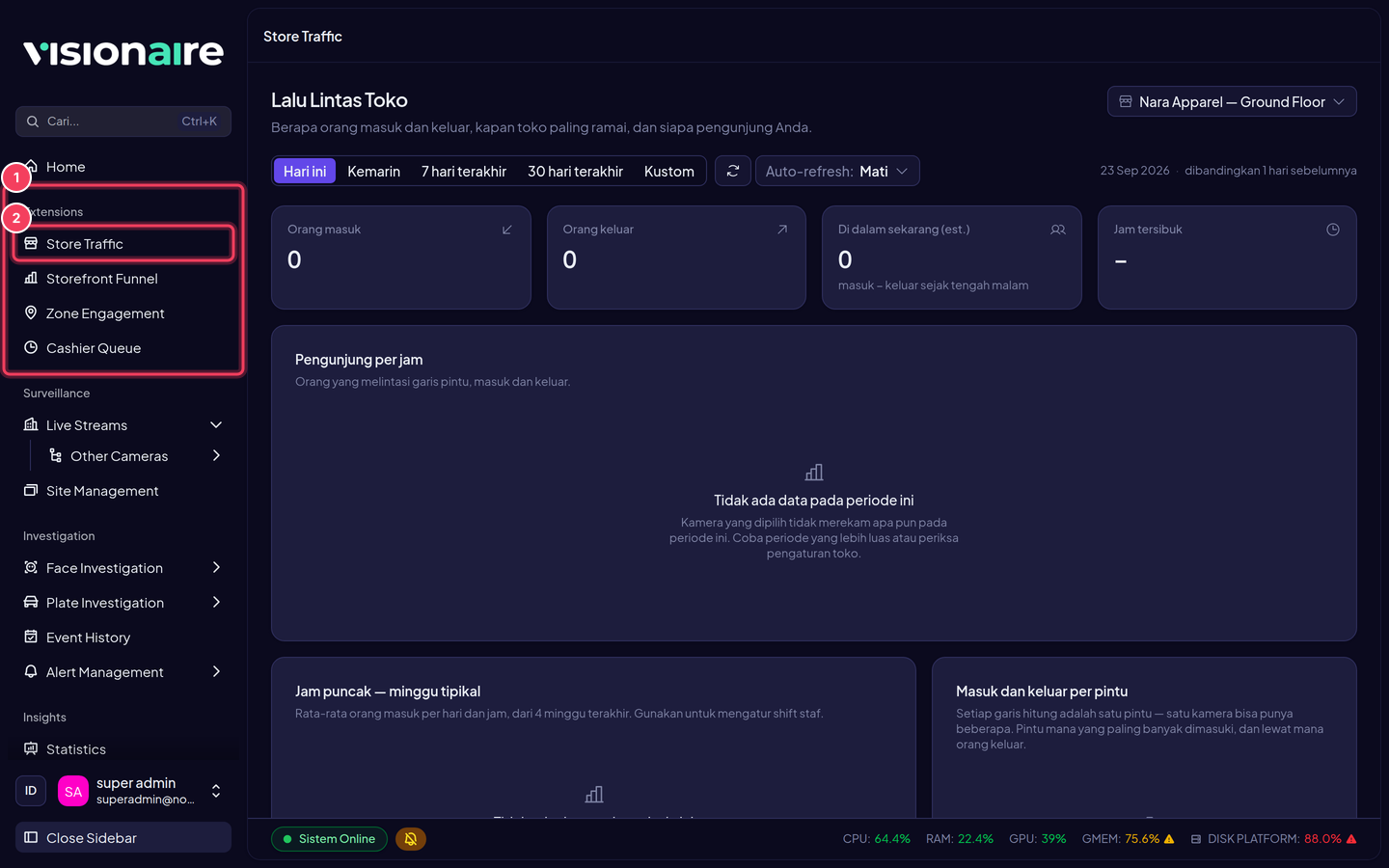Click the Store Traffic page header title
This screenshot has width=1389, height=868.
[x=303, y=37]
